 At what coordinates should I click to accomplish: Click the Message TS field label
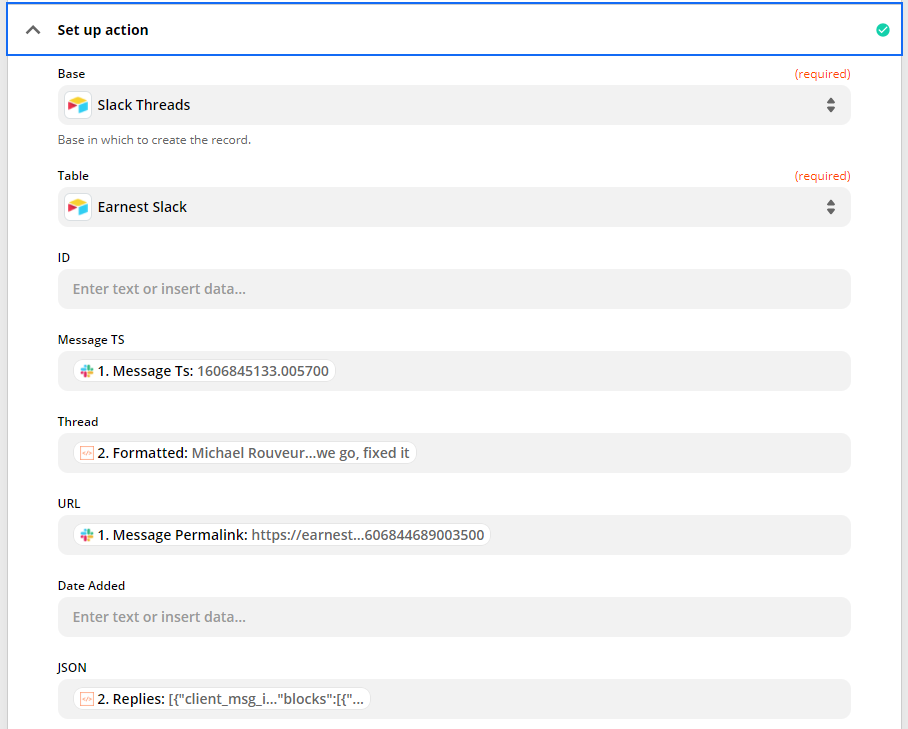pyautogui.click(x=91, y=340)
